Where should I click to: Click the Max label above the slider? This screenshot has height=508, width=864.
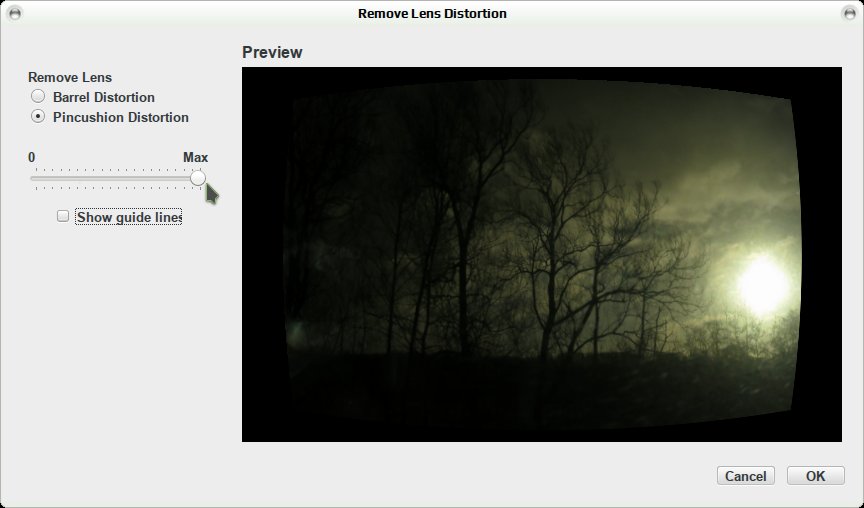(x=195, y=158)
